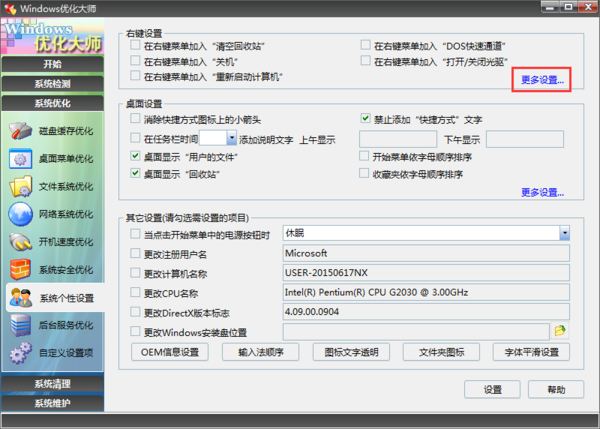
Task: Open the 开始 menu section
Action: click(52, 64)
